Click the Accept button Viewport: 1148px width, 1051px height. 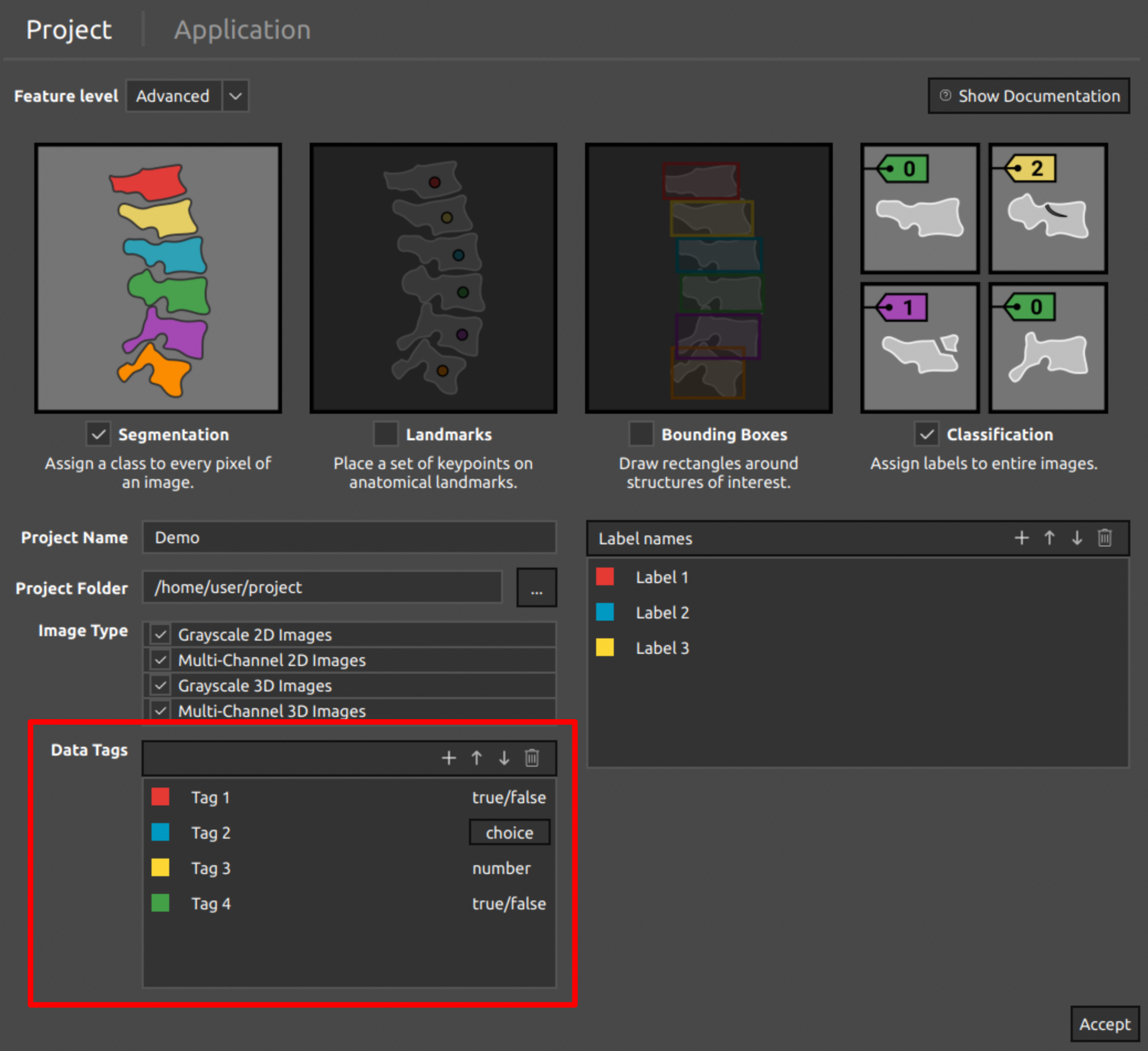pyautogui.click(x=1105, y=1024)
